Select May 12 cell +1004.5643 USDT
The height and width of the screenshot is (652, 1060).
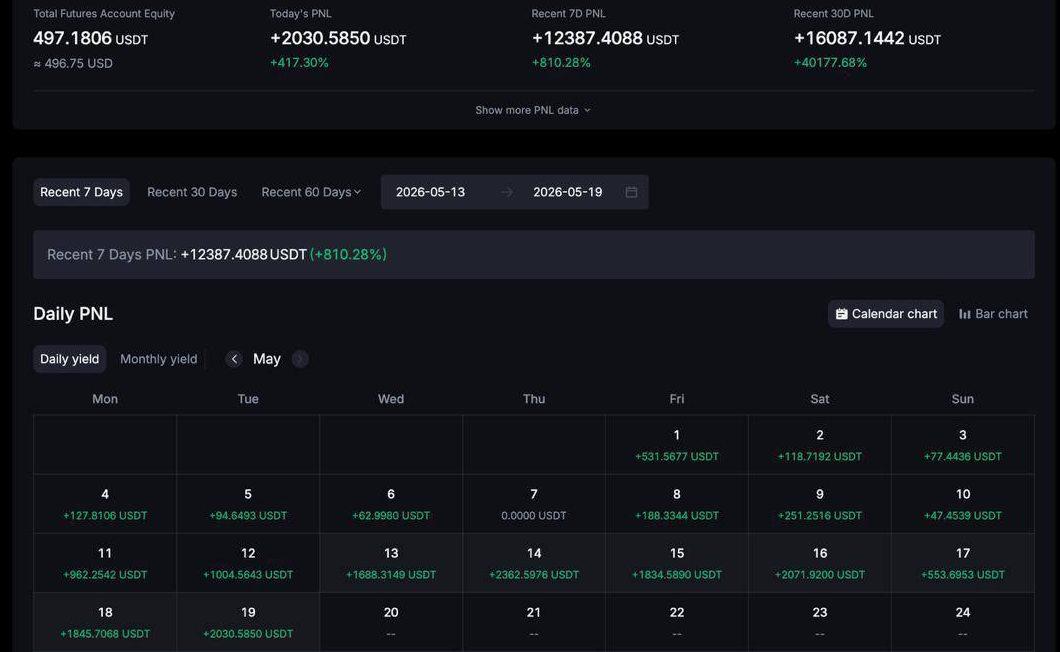tap(248, 563)
